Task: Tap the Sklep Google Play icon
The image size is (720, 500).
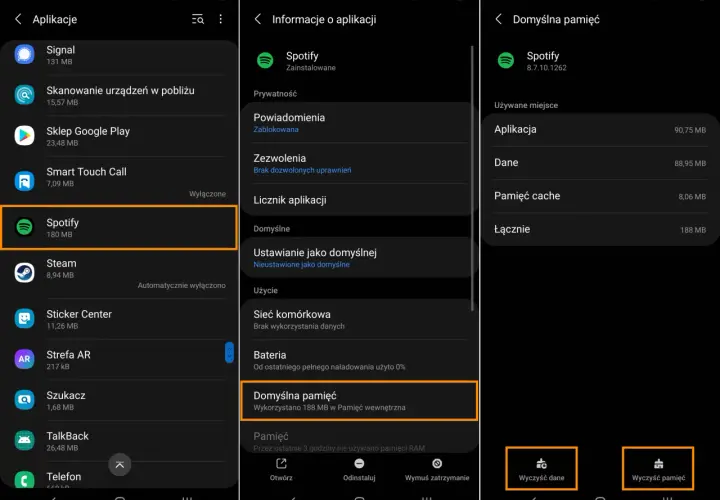Action: pyautogui.click(x=24, y=136)
